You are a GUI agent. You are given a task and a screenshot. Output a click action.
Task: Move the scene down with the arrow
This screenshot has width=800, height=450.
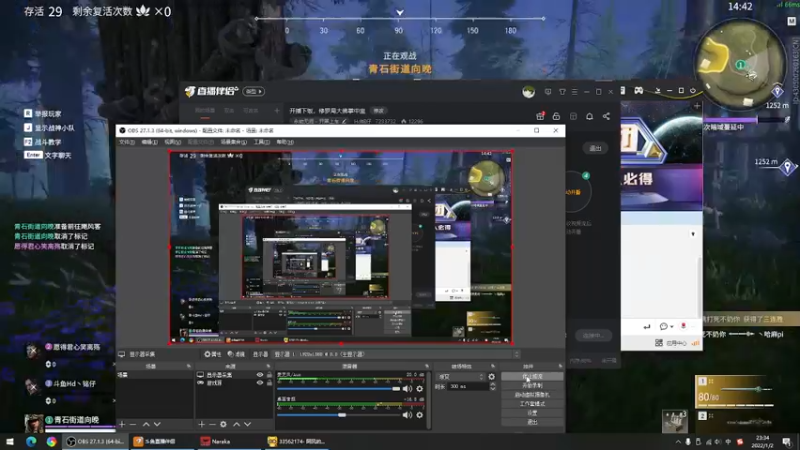[x=157, y=424]
